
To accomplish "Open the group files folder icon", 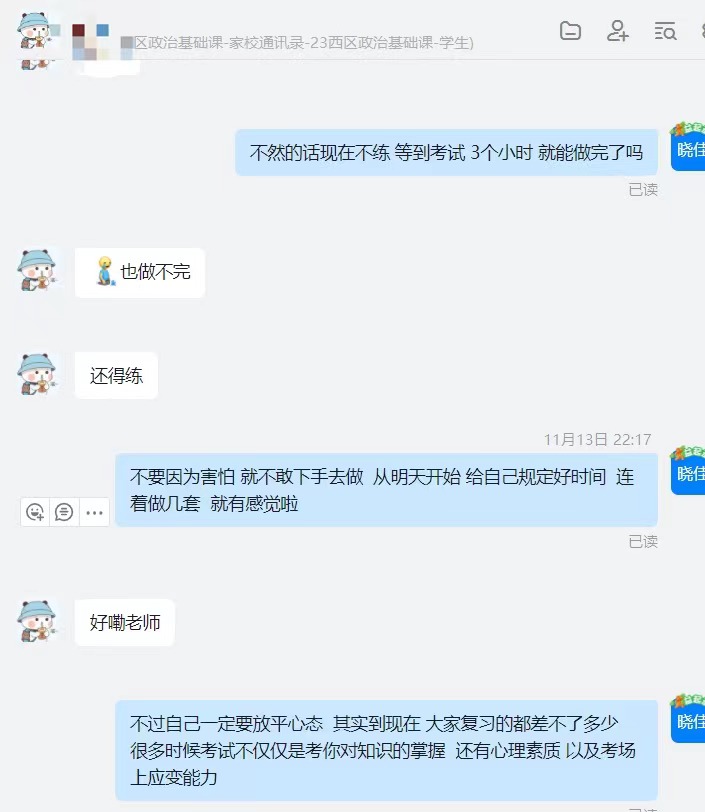I will (570, 31).
